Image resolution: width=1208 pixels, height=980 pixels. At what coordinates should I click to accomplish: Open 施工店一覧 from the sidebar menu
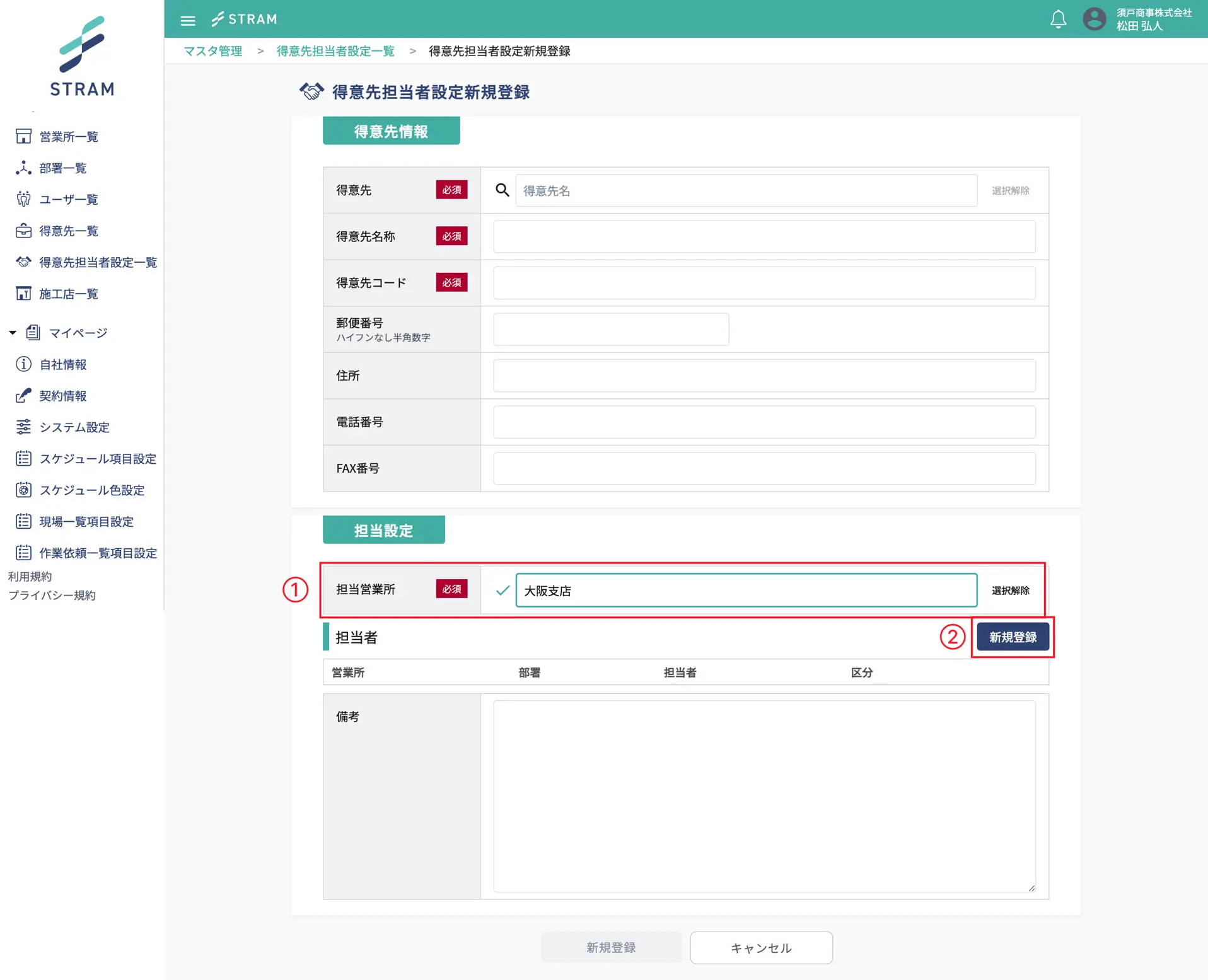click(68, 294)
